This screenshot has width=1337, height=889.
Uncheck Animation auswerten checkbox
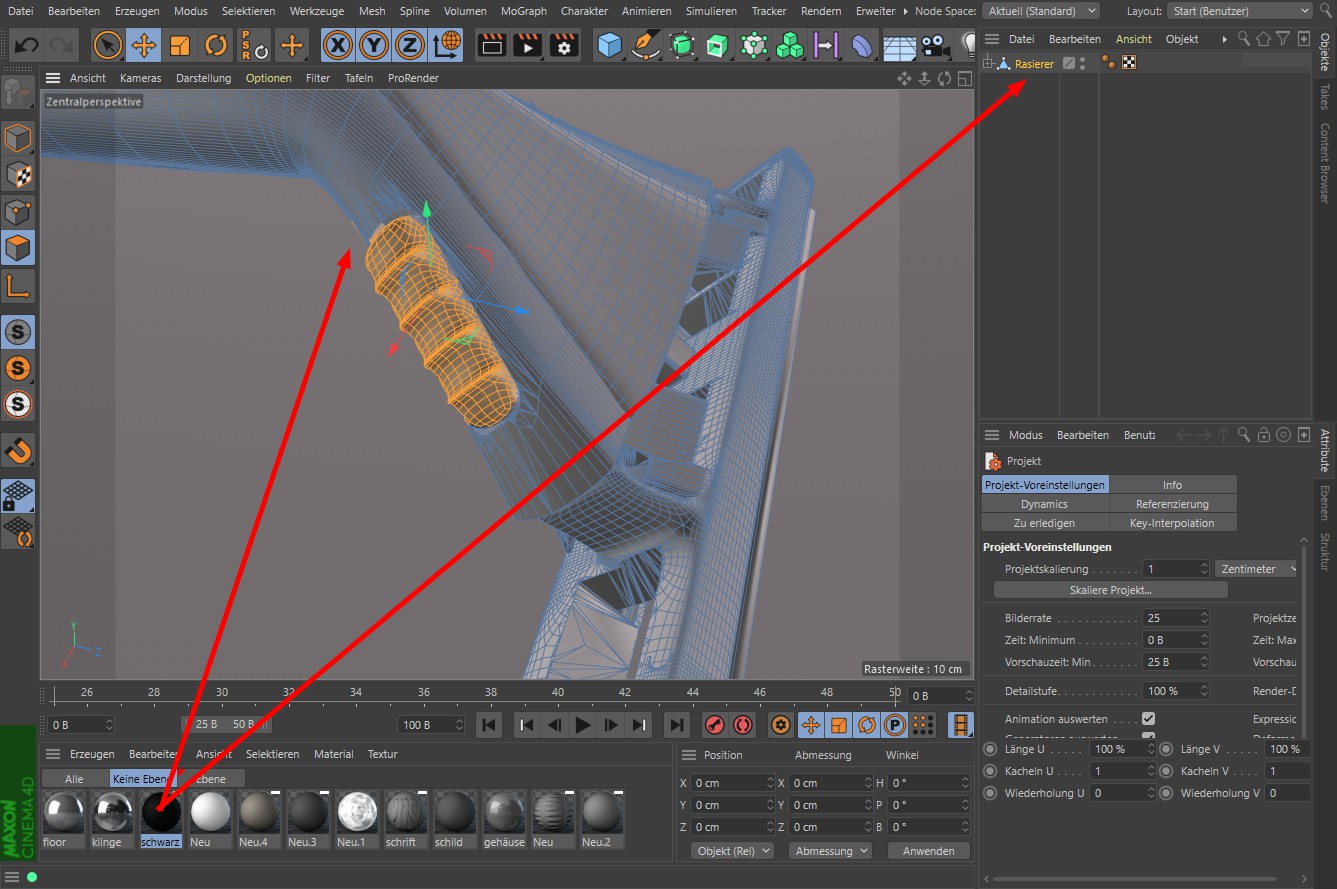(1148, 719)
